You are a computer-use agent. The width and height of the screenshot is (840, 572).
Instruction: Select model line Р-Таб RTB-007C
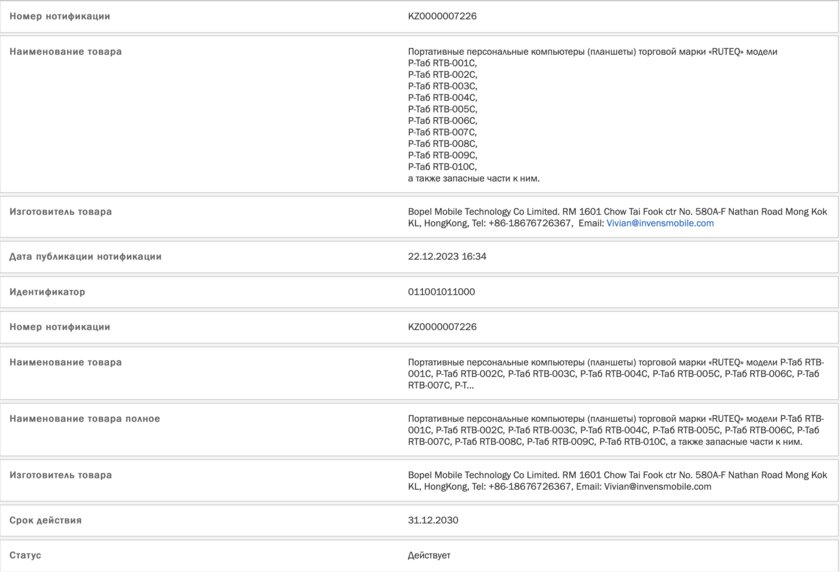pos(442,132)
